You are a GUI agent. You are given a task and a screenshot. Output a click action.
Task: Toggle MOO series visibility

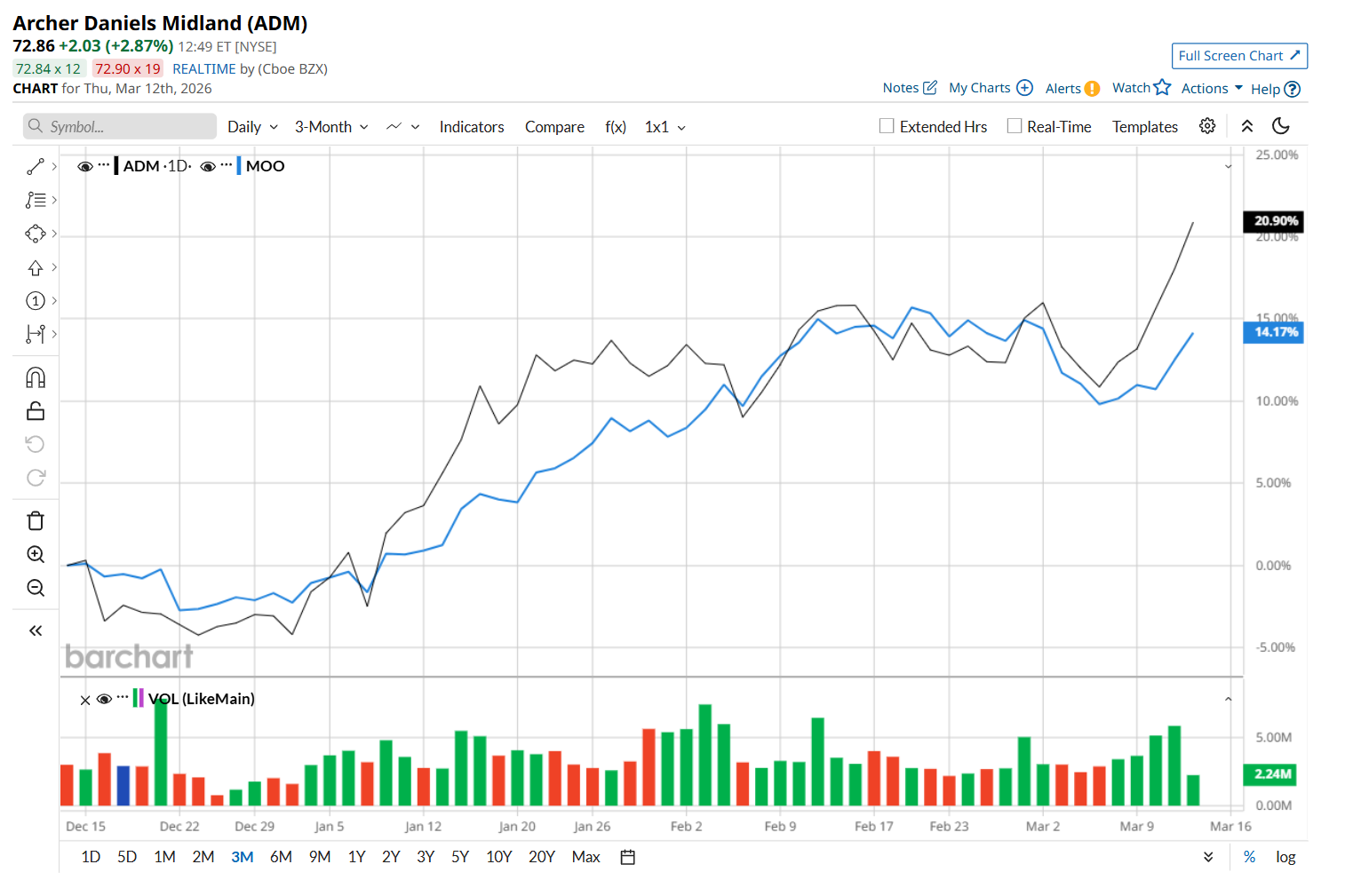[208, 166]
